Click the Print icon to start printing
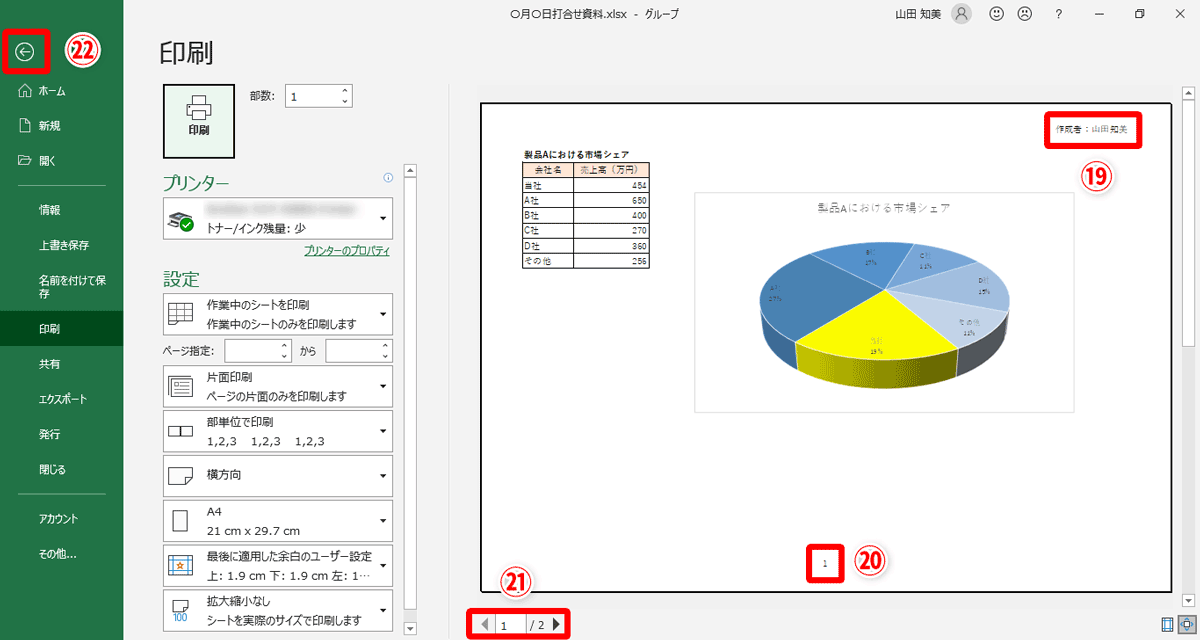 click(198, 120)
